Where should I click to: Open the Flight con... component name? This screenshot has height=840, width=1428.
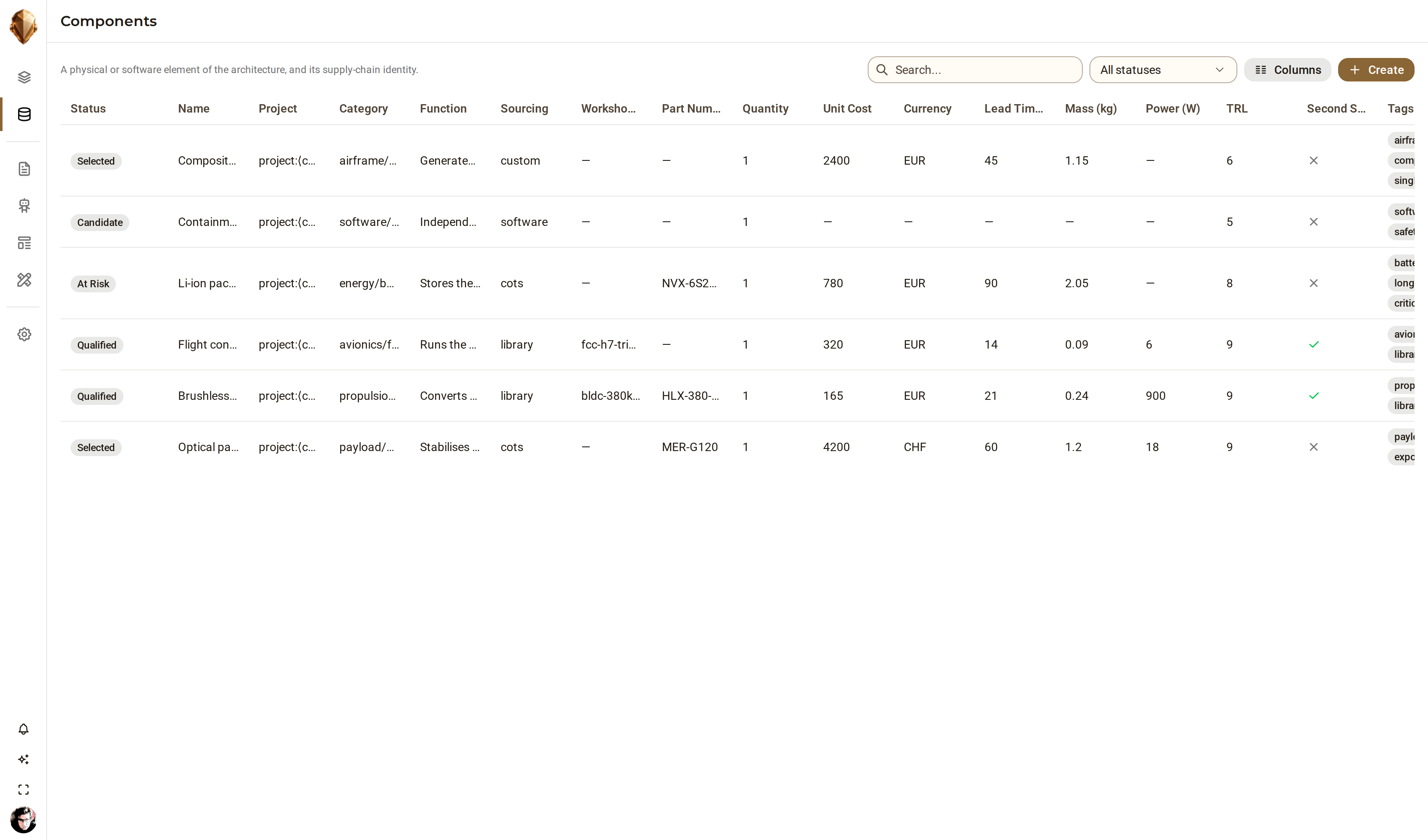(x=207, y=344)
